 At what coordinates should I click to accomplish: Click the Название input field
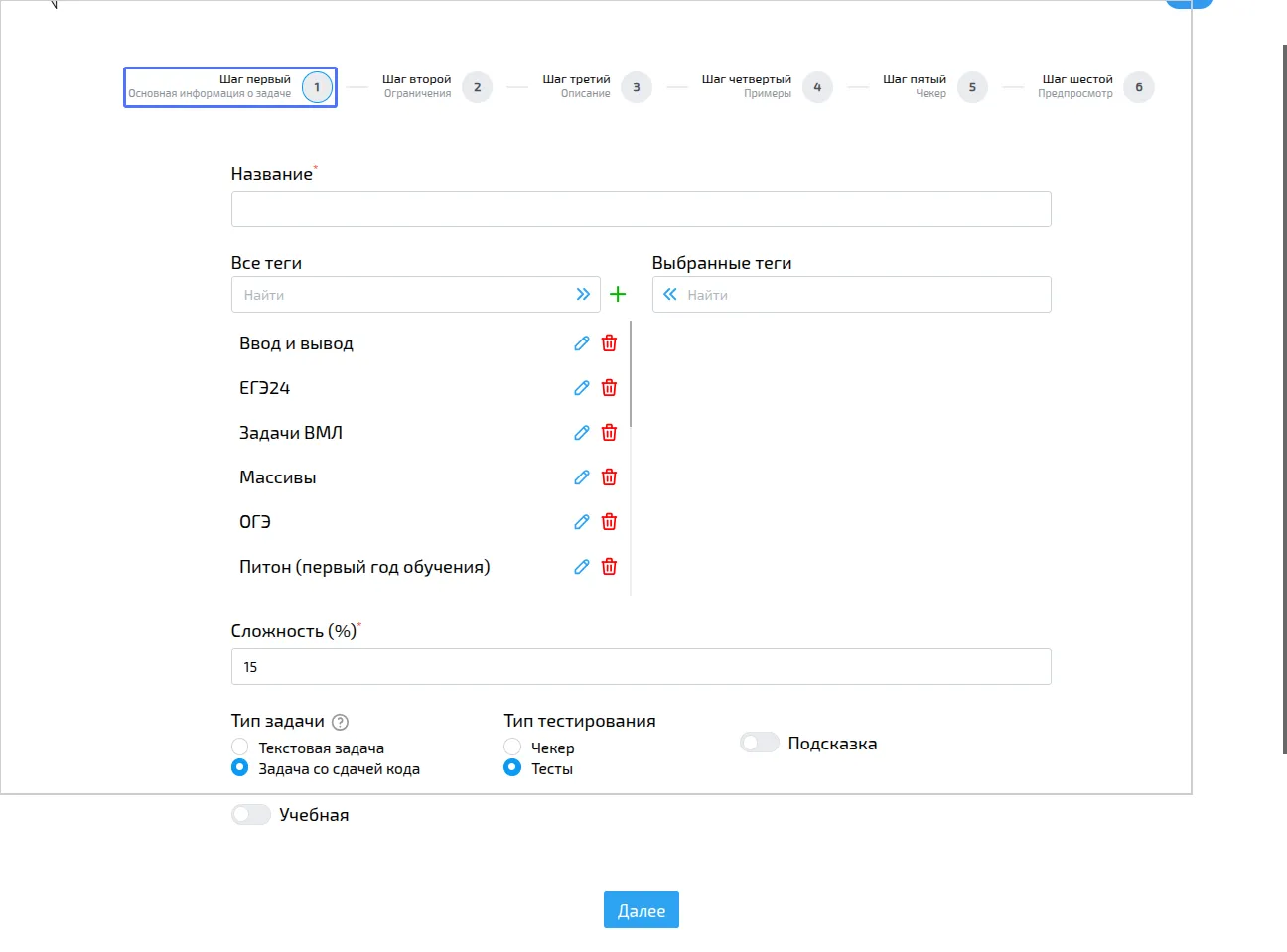[x=641, y=208]
